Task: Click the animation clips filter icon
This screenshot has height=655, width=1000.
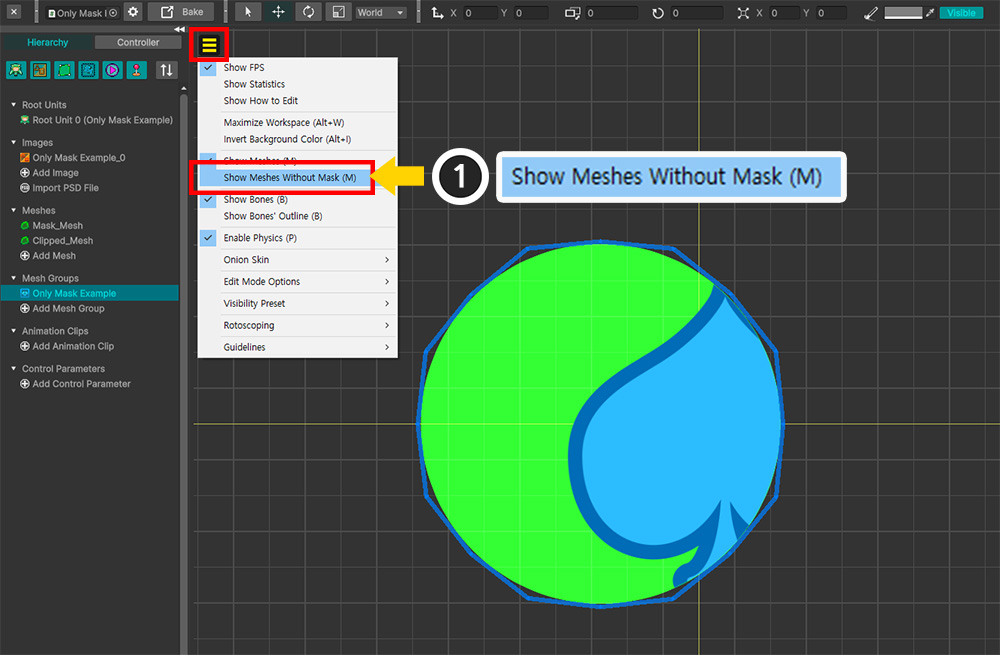Action: [112, 70]
